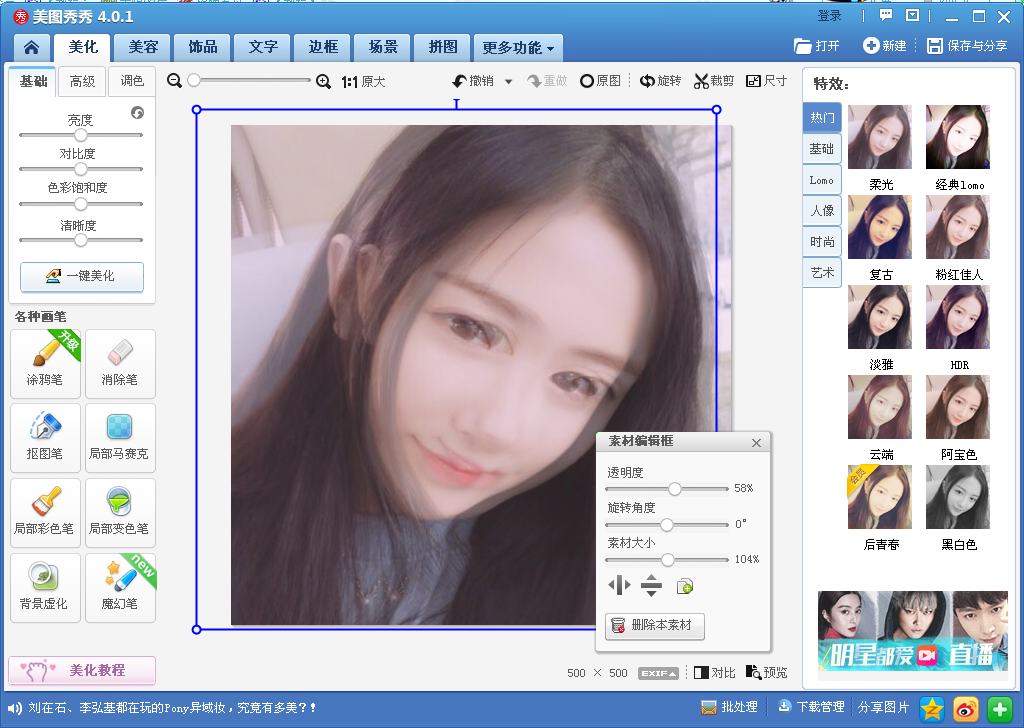
Task: Click the 旋转 rotate tool
Action: 660,81
